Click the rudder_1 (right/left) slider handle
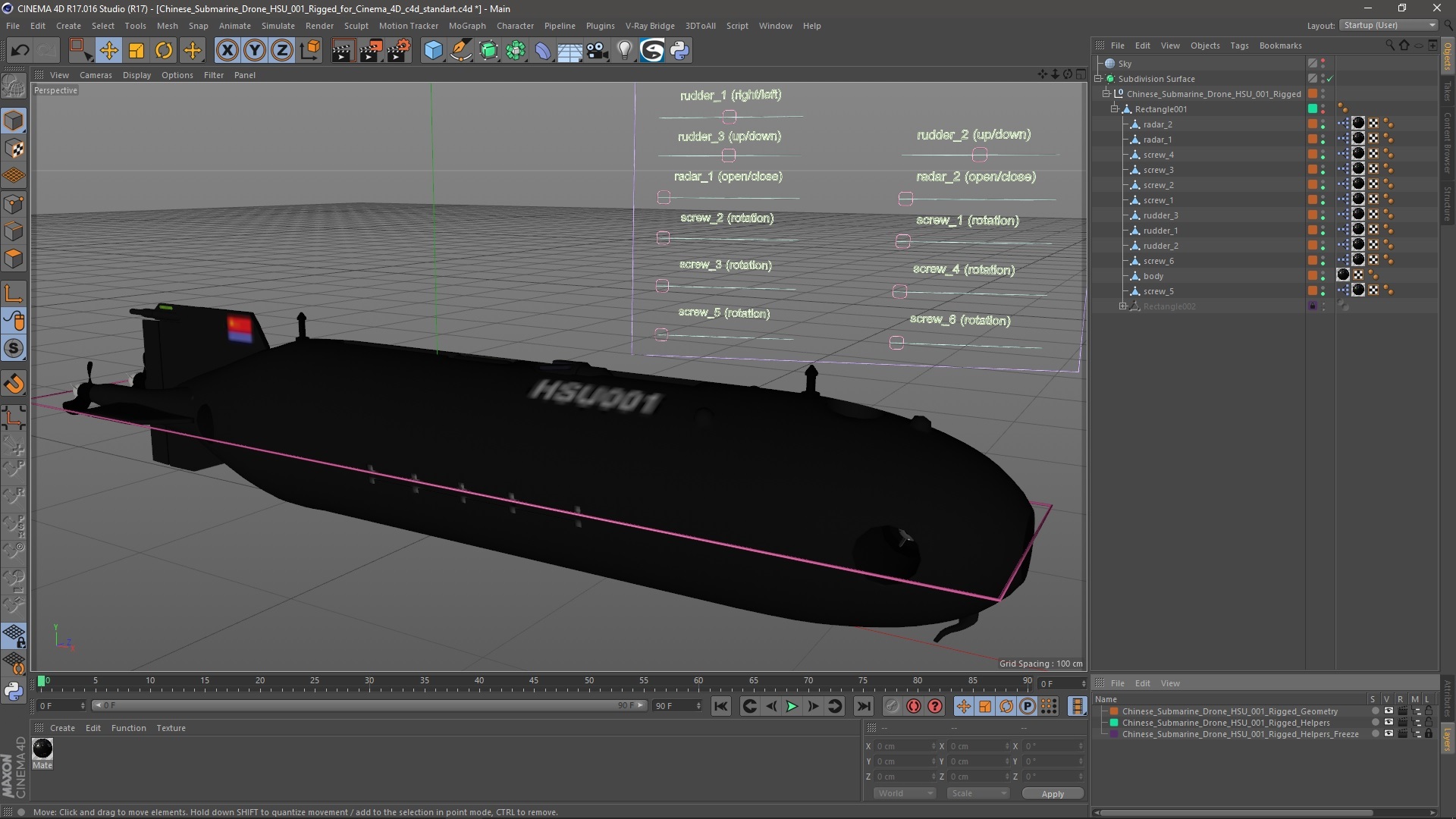The width and height of the screenshot is (1456, 819). (x=730, y=117)
